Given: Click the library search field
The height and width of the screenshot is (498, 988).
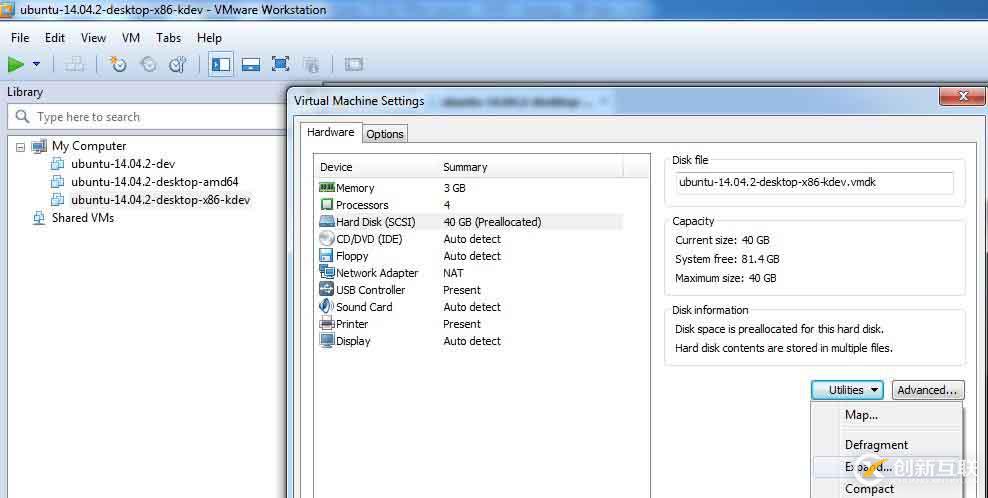Looking at the screenshot, I should tap(146, 117).
